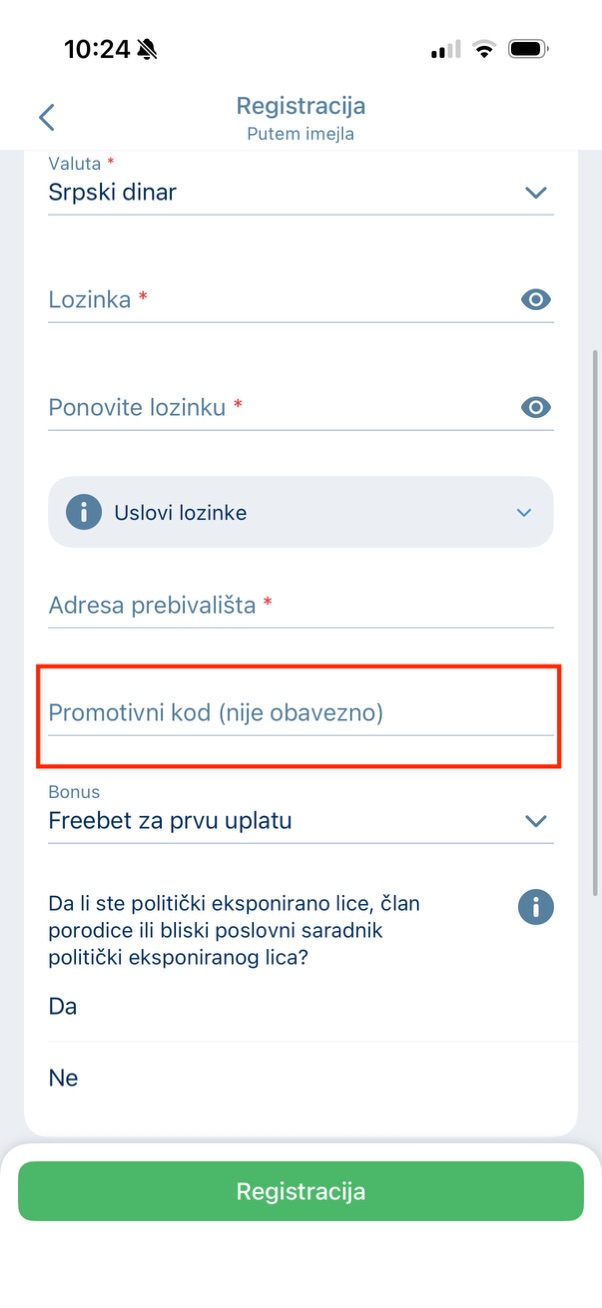Tap the info icon beside Uslovi lozinke
The width and height of the screenshot is (602, 1308).
click(84, 513)
